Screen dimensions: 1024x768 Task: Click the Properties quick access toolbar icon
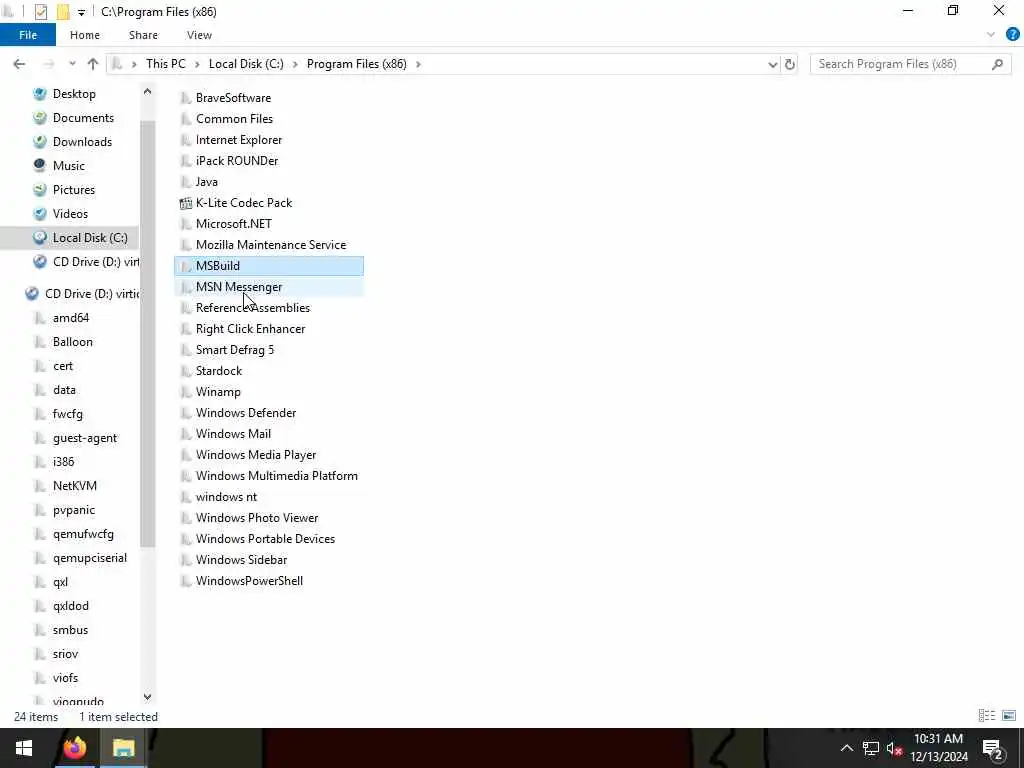(40, 12)
